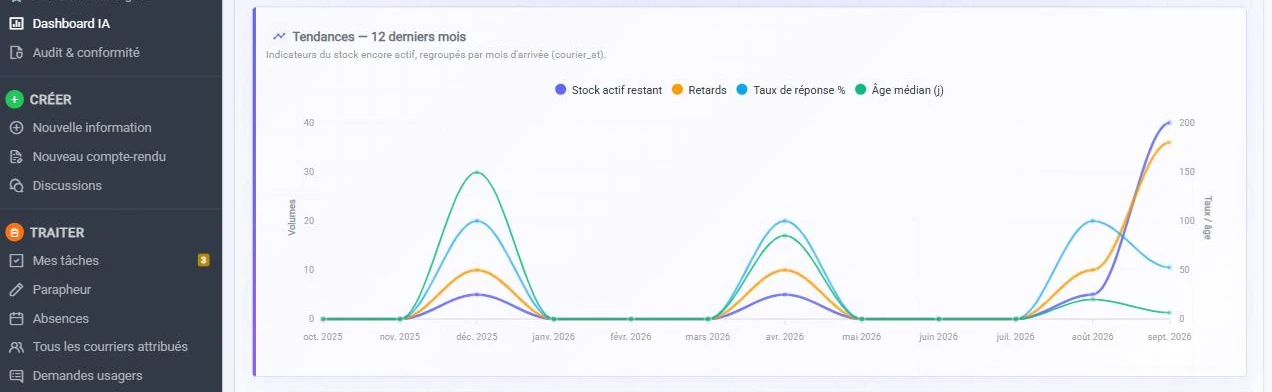
Task: Toggle Taux de réponse % legend series
Action: 790,90
